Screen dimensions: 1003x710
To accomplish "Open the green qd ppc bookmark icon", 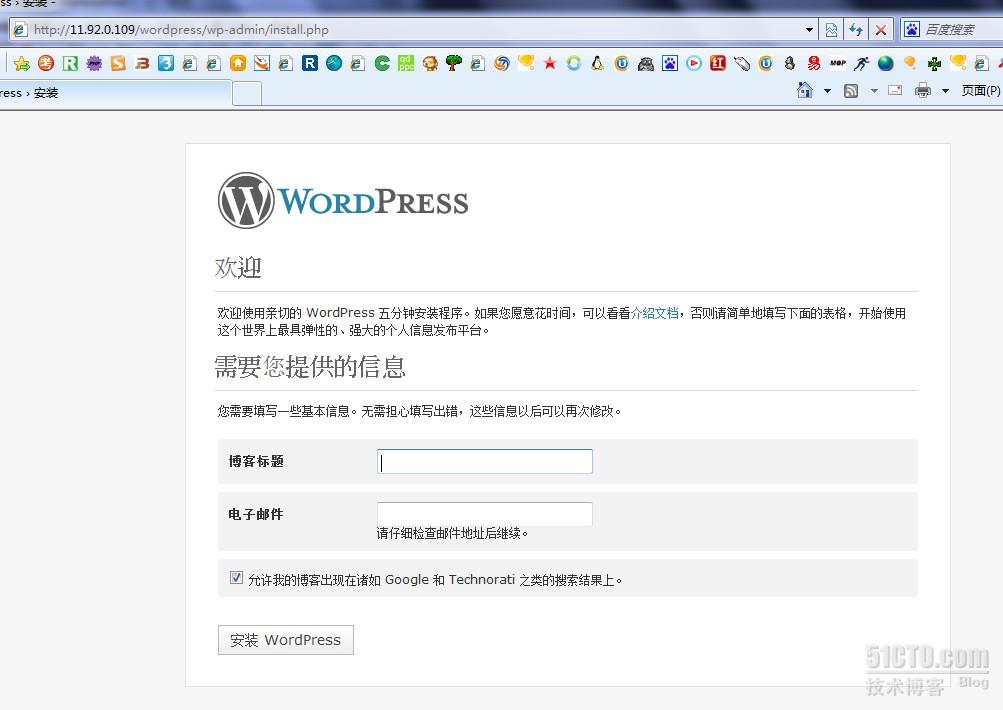I will point(406,63).
